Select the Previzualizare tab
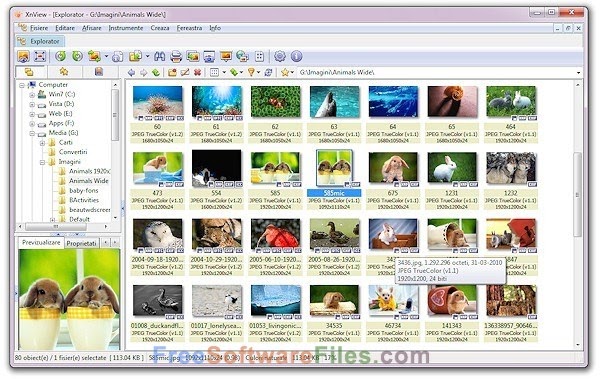 click(41, 243)
